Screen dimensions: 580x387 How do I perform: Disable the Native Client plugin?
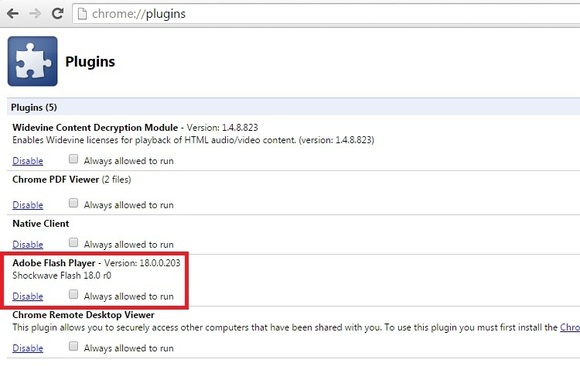tap(28, 245)
